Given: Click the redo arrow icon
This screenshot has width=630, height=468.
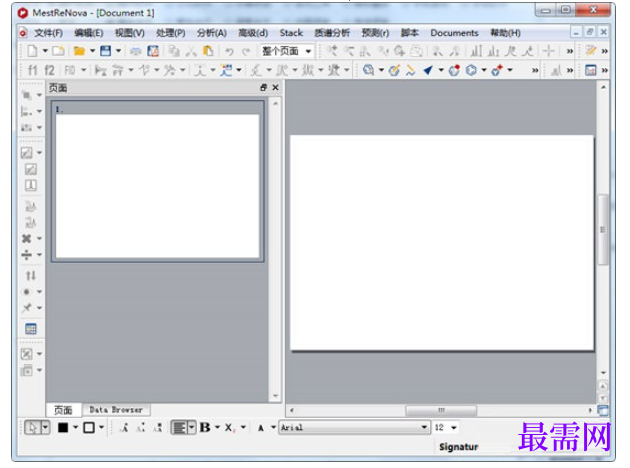Looking at the screenshot, I should click(x=246, y=51).
